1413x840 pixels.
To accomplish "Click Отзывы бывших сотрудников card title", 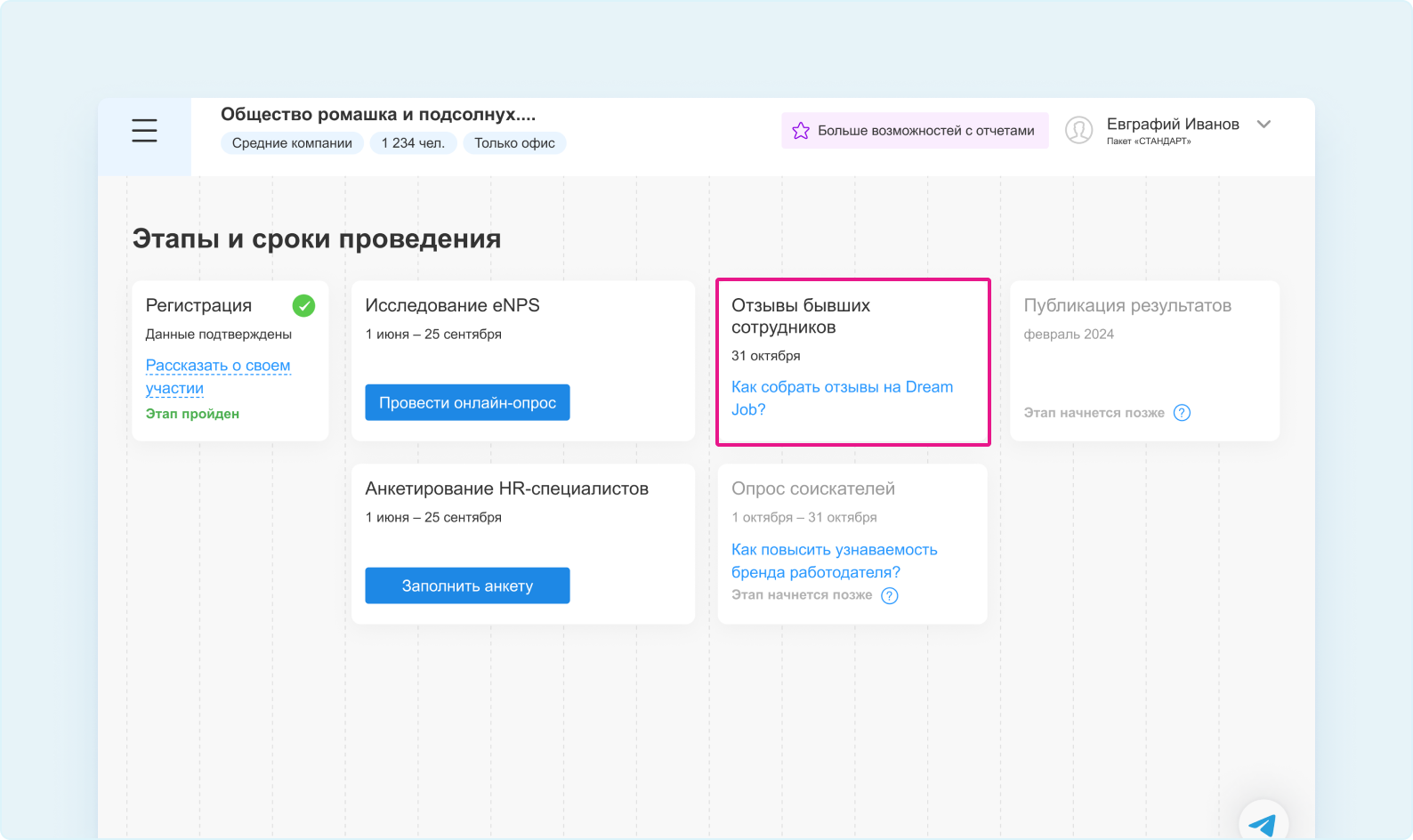I will (x=801, y=316).
